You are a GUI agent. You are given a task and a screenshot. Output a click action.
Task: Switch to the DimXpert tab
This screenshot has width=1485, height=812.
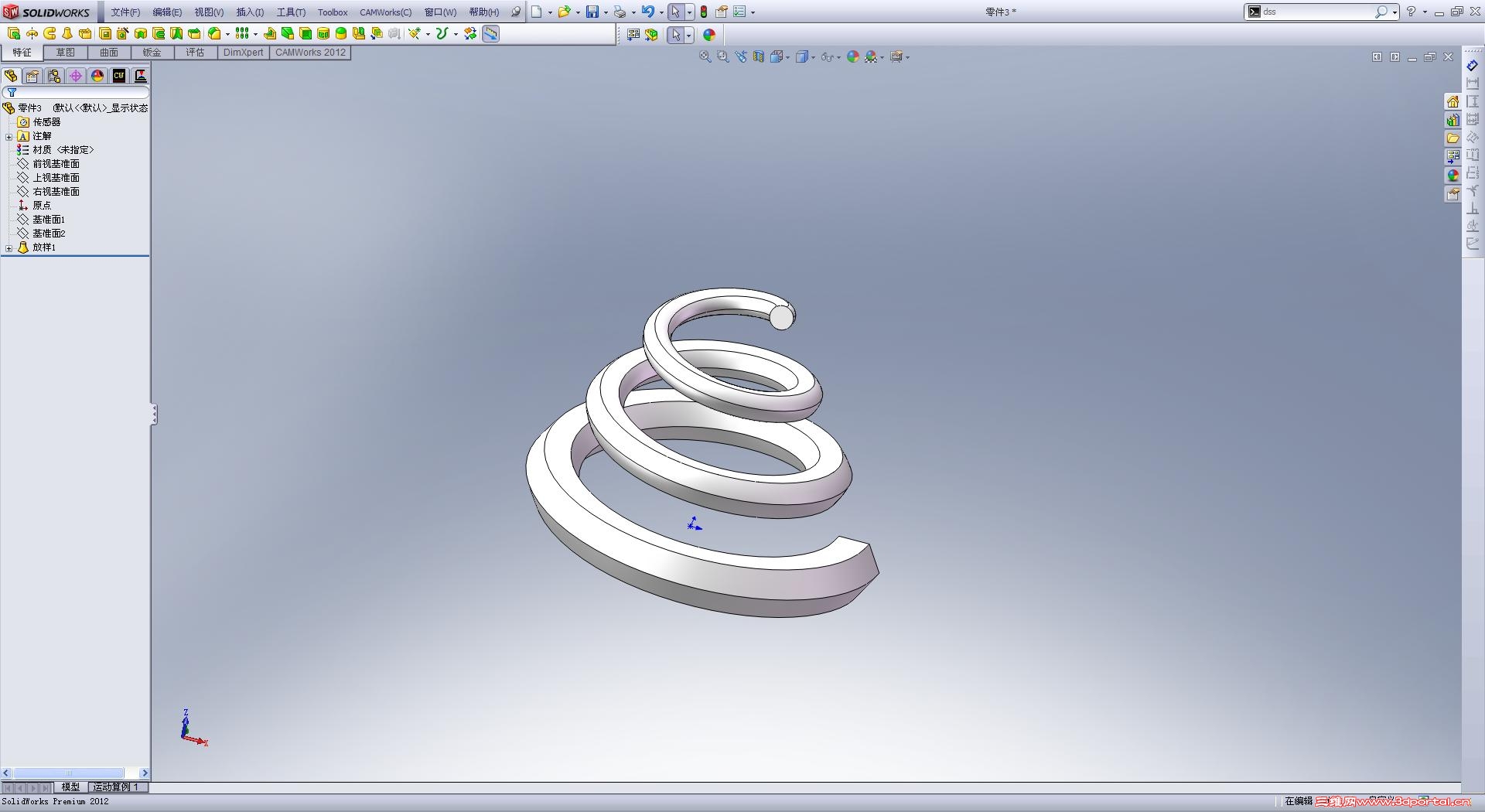click(x=243, y=53)
